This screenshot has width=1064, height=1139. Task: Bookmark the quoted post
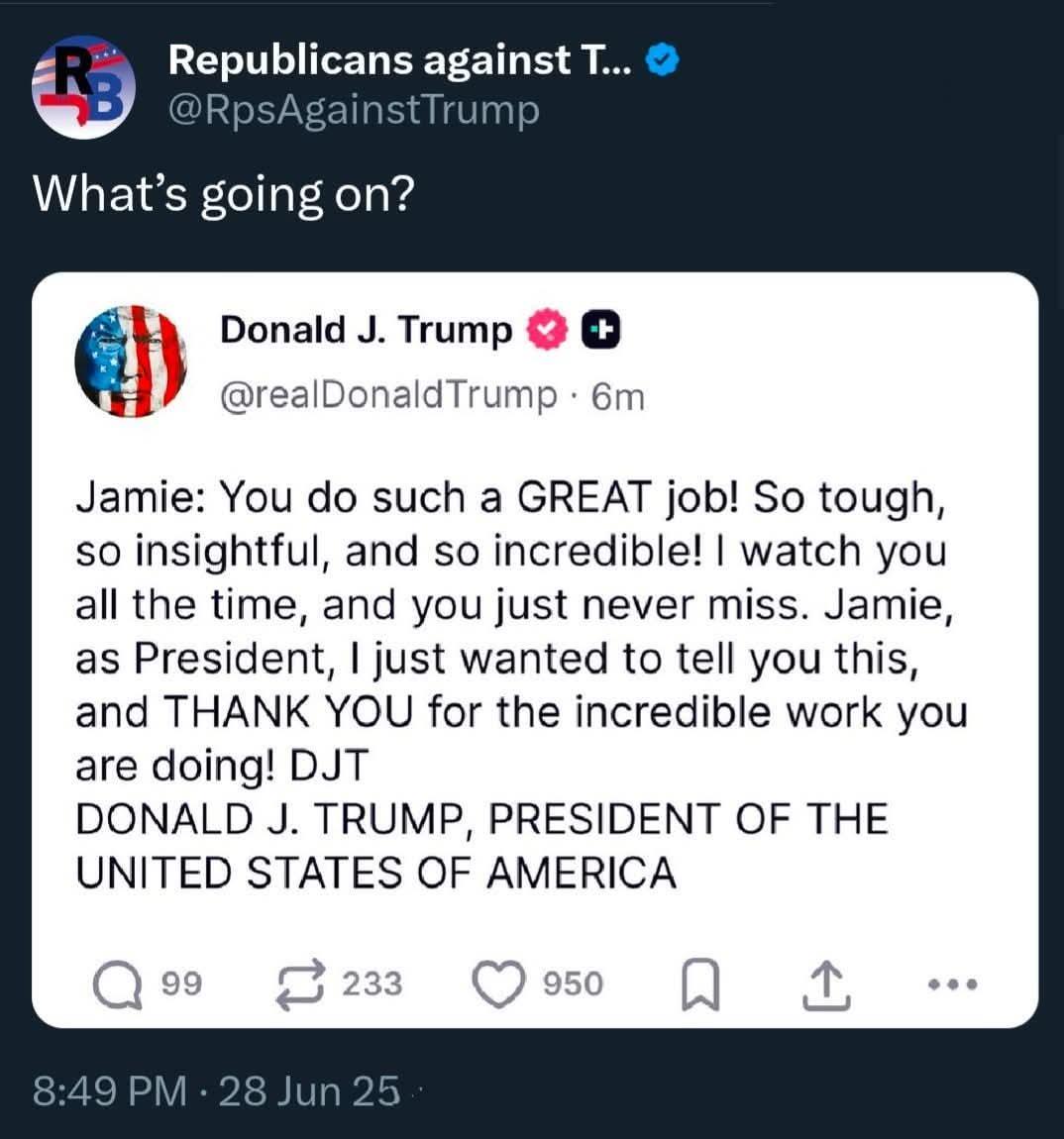click(x=700, y=985)
